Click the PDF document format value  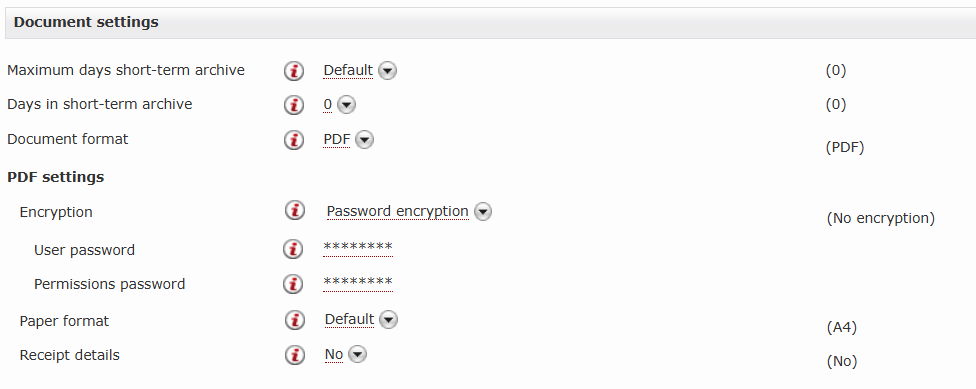tap(337, 139)
